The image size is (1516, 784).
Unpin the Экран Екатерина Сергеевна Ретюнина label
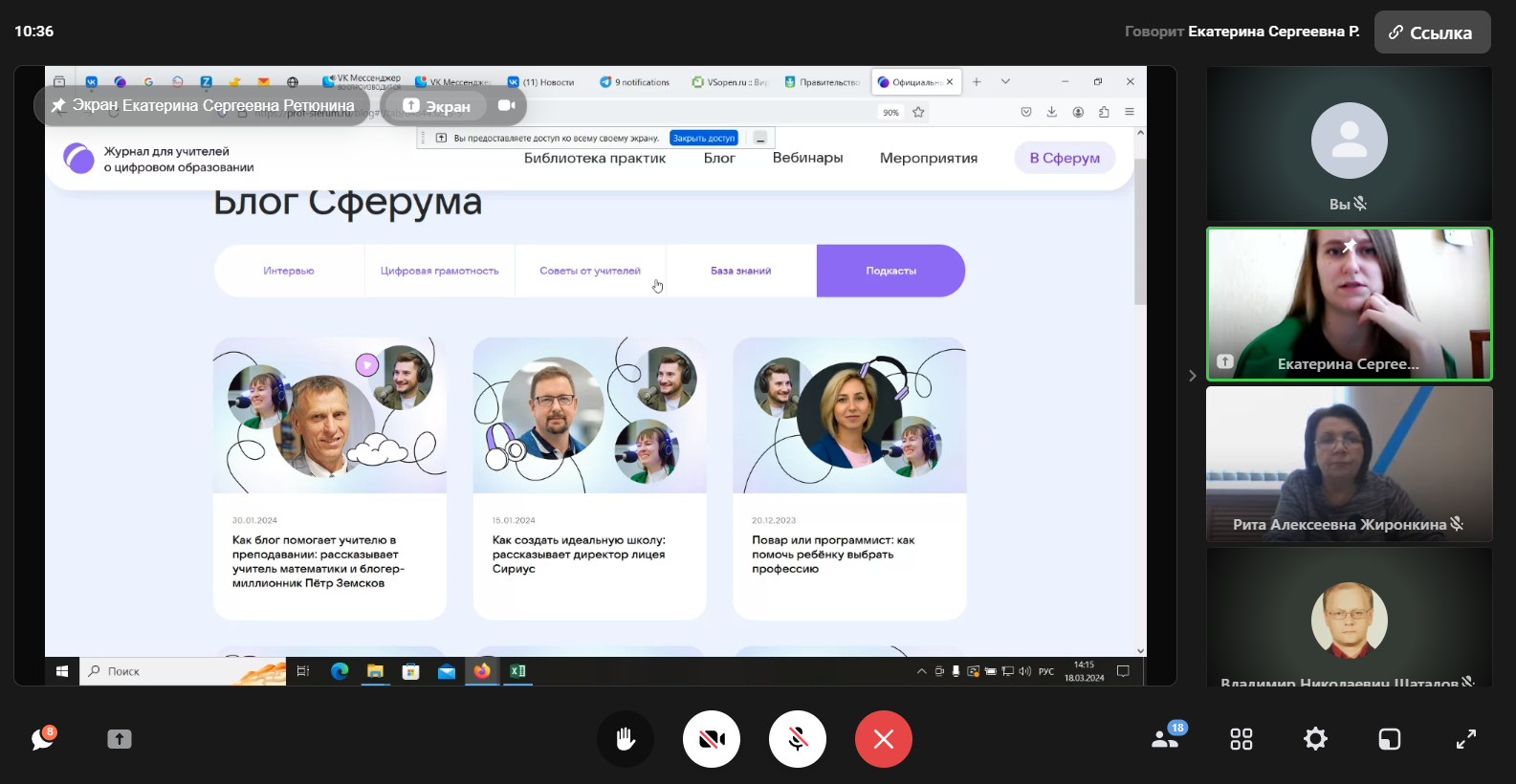coord(58,105)
